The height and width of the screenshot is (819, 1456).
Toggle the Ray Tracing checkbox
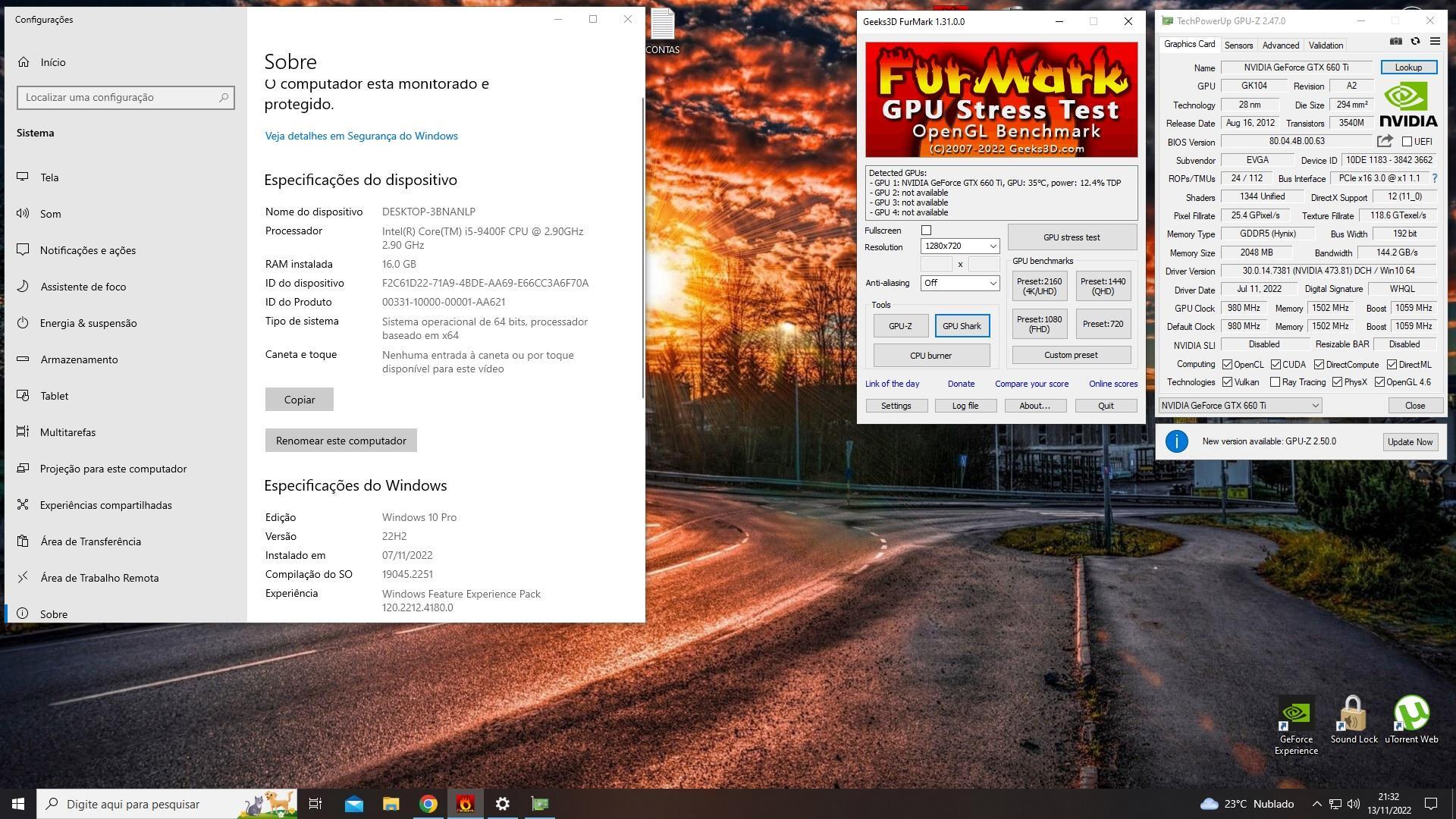coord(1275,382)
